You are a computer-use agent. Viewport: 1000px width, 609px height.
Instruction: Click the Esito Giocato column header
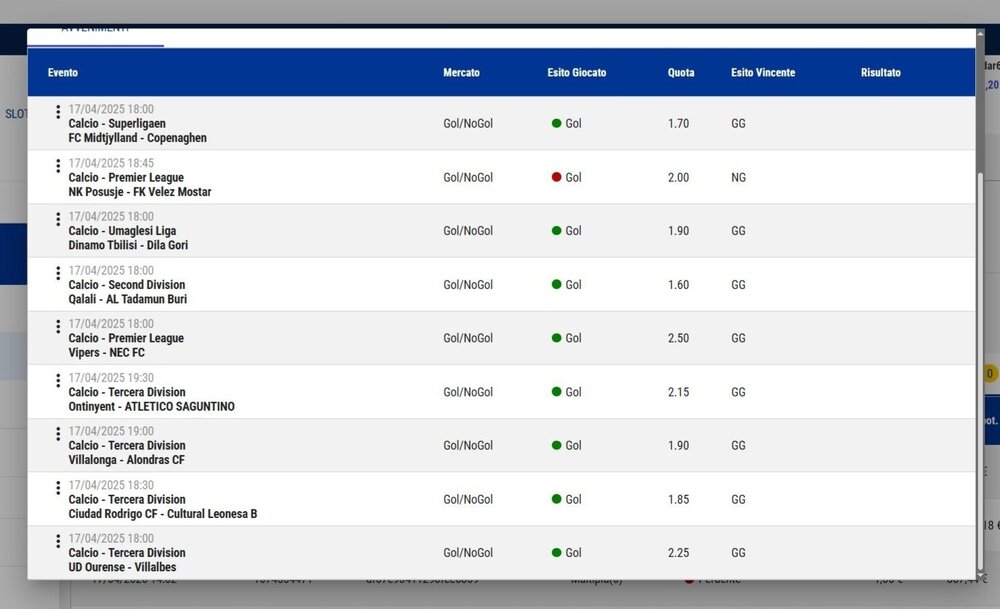576,72
